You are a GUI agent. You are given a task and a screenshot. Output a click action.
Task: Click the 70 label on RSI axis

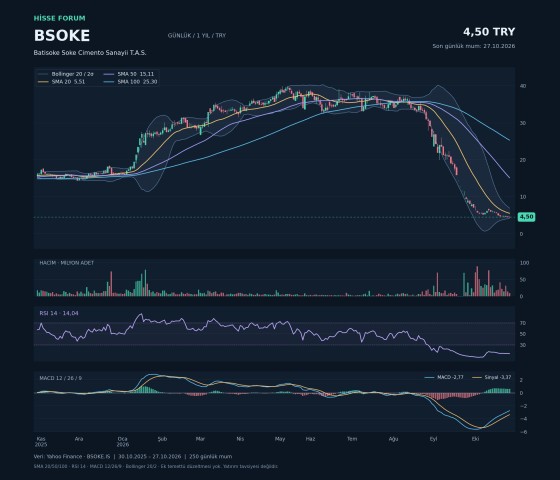coord(523,323)
